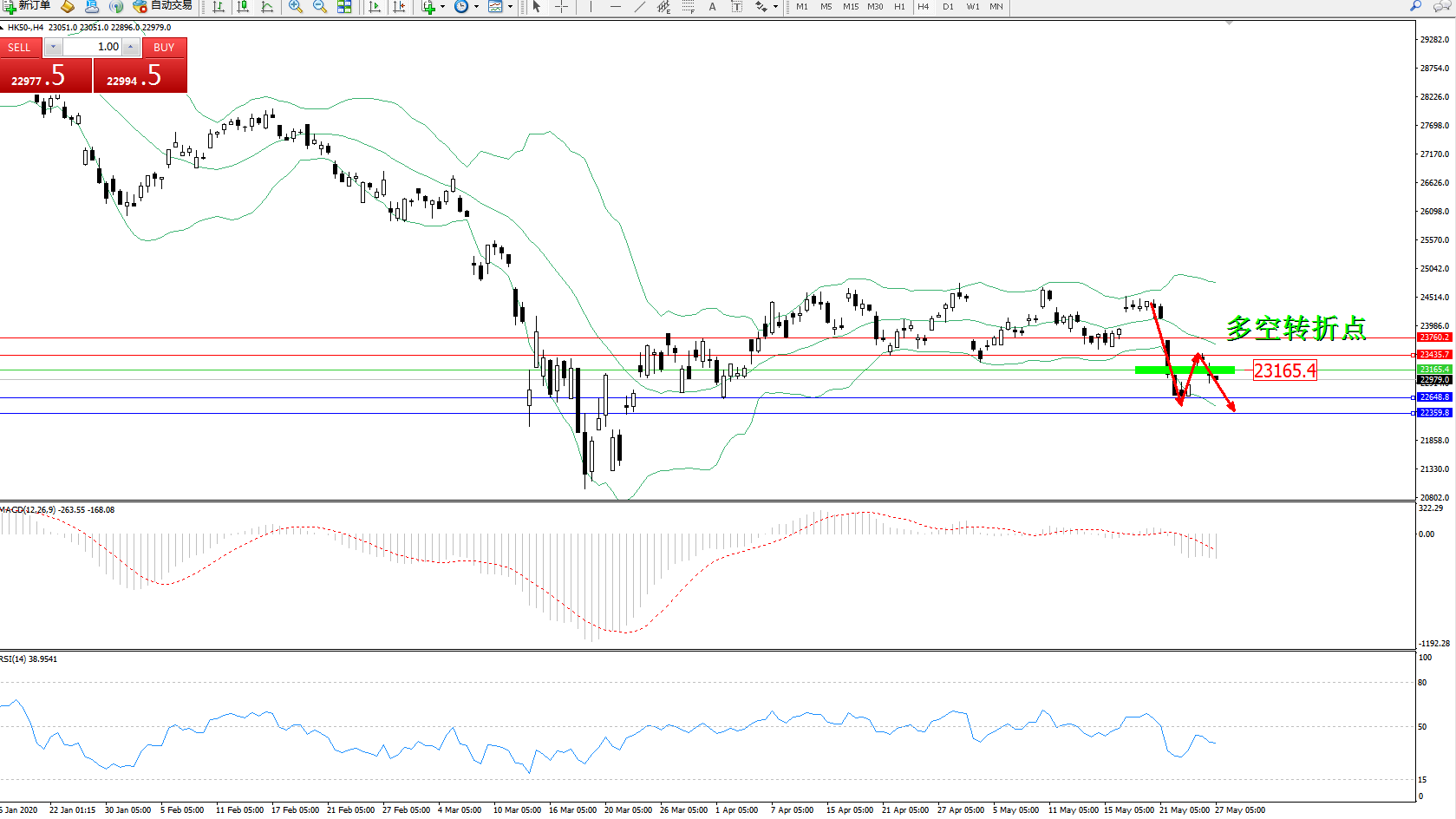Zoom out with the minus magnifier icon
Screen dimensions: 1456x819
click(319, 7)
